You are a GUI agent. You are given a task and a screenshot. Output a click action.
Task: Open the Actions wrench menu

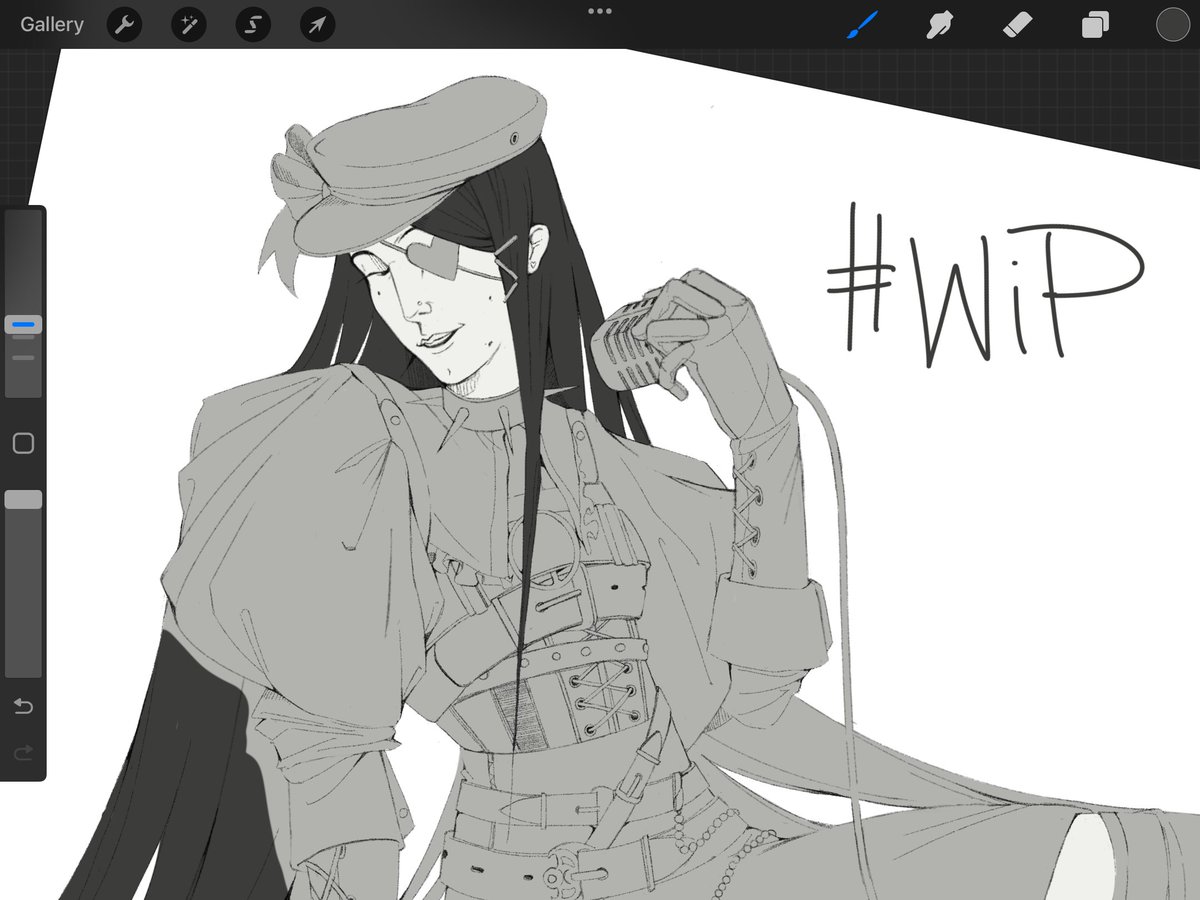click(x=124, y=25)
